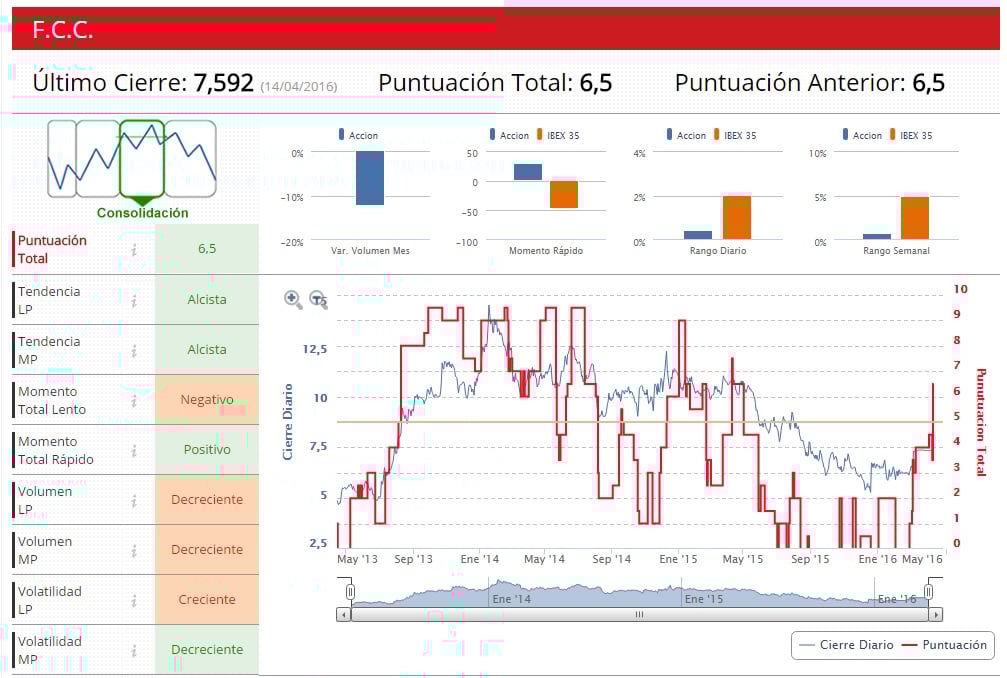Click the Cierre Diario axis title

pyautogui.click(x=287, y=422)
